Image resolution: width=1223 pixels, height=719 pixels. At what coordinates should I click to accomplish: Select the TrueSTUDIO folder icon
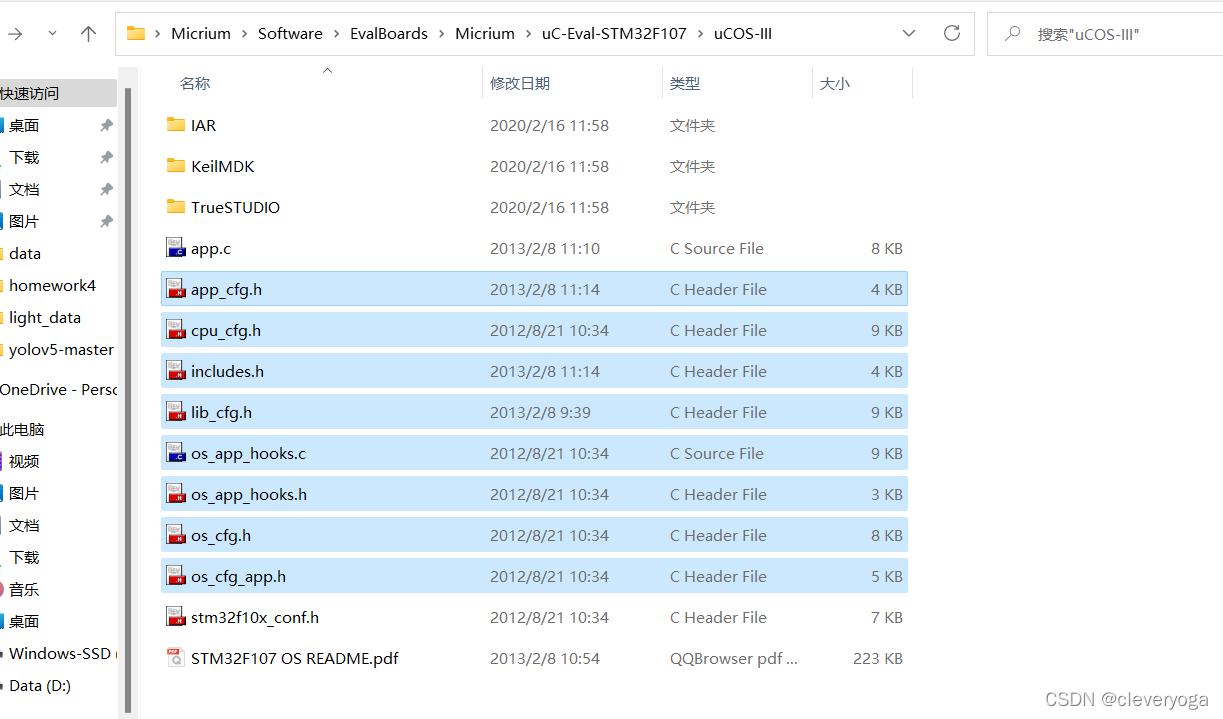pos(176,207)
